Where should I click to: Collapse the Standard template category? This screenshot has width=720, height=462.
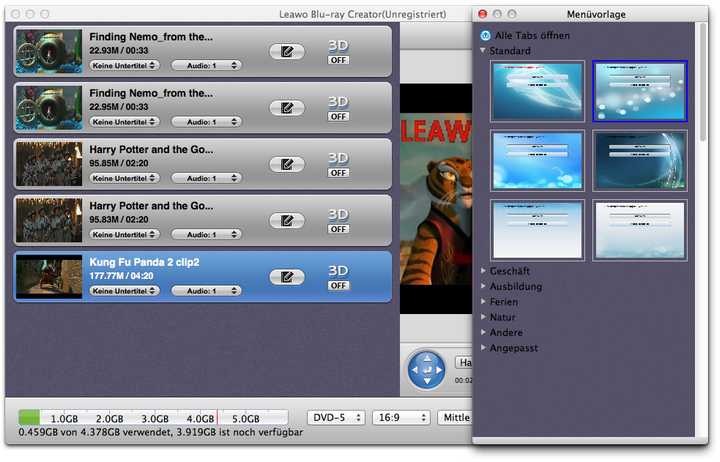coord(483,50)
